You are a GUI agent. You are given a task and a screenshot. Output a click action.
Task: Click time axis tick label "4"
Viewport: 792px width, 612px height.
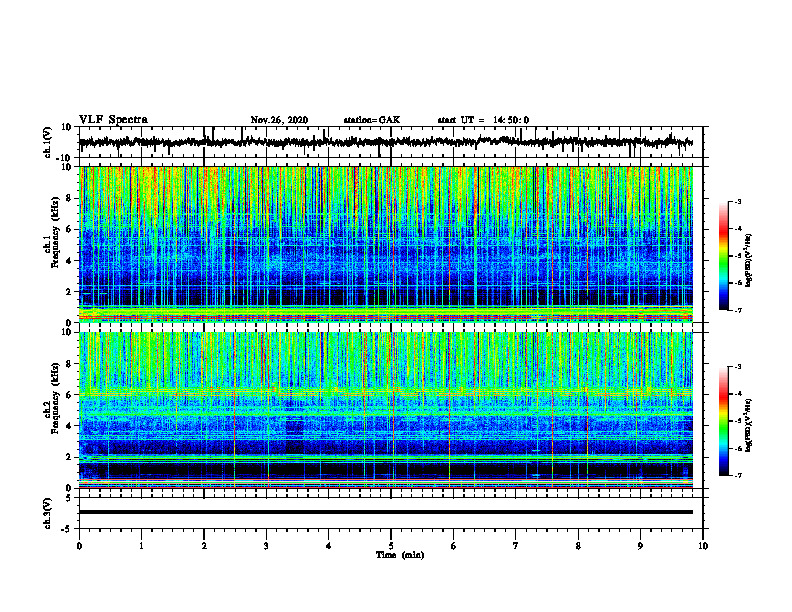point(328,546)
